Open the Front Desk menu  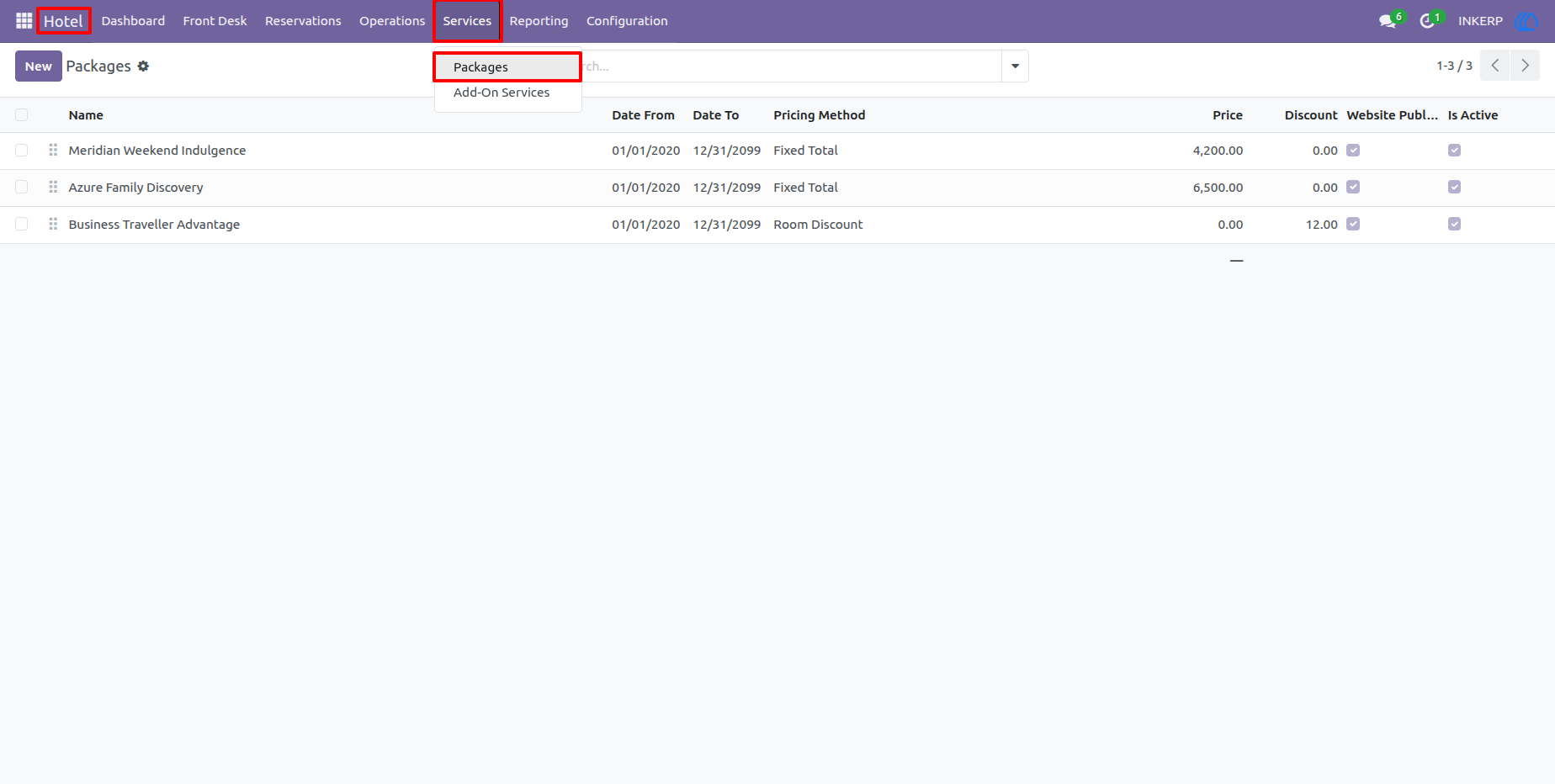[215, 21]
